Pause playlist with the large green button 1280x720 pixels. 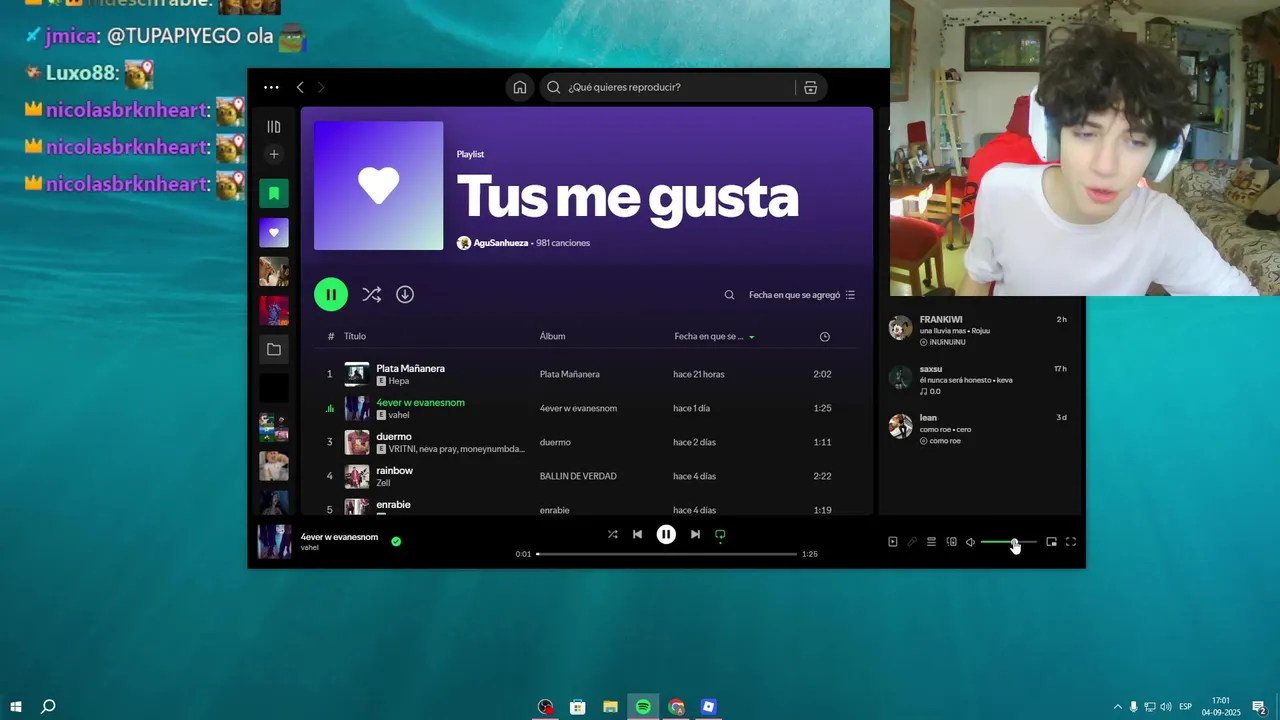tap(331, 294)
